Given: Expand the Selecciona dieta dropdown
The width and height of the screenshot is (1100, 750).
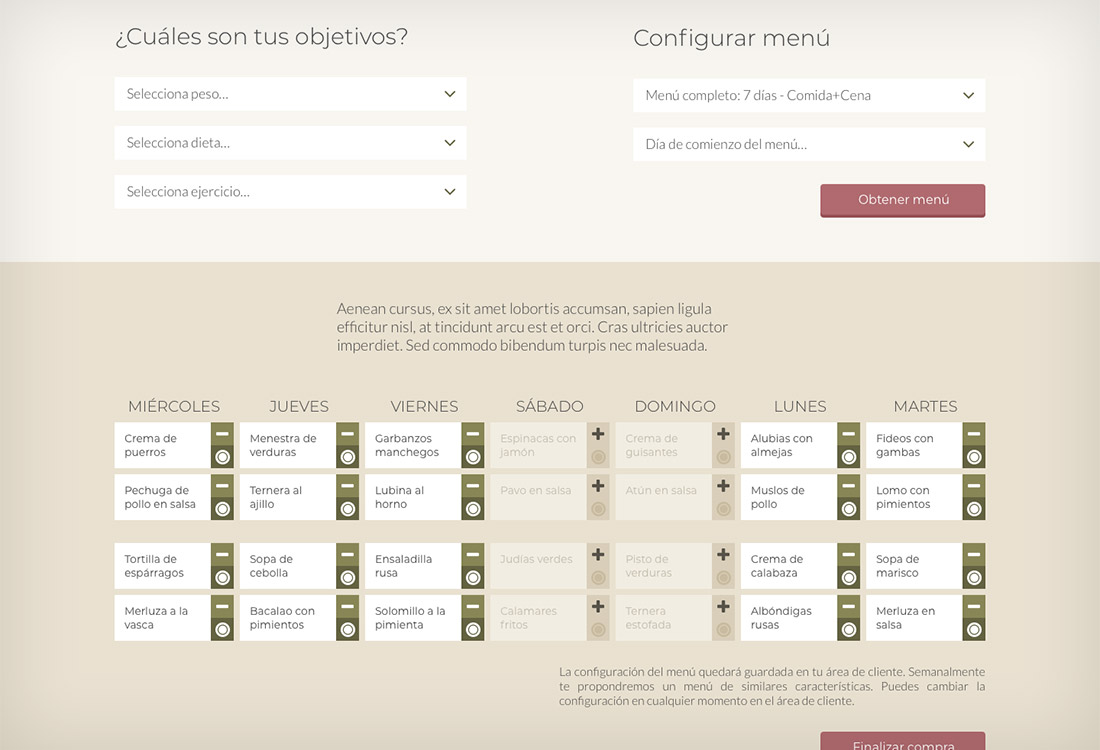Looking at the screenshot, I should [290, 143].
